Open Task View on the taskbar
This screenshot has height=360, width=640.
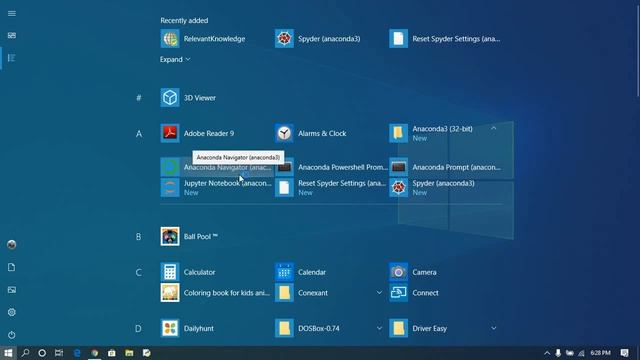[x=59, y=353]
